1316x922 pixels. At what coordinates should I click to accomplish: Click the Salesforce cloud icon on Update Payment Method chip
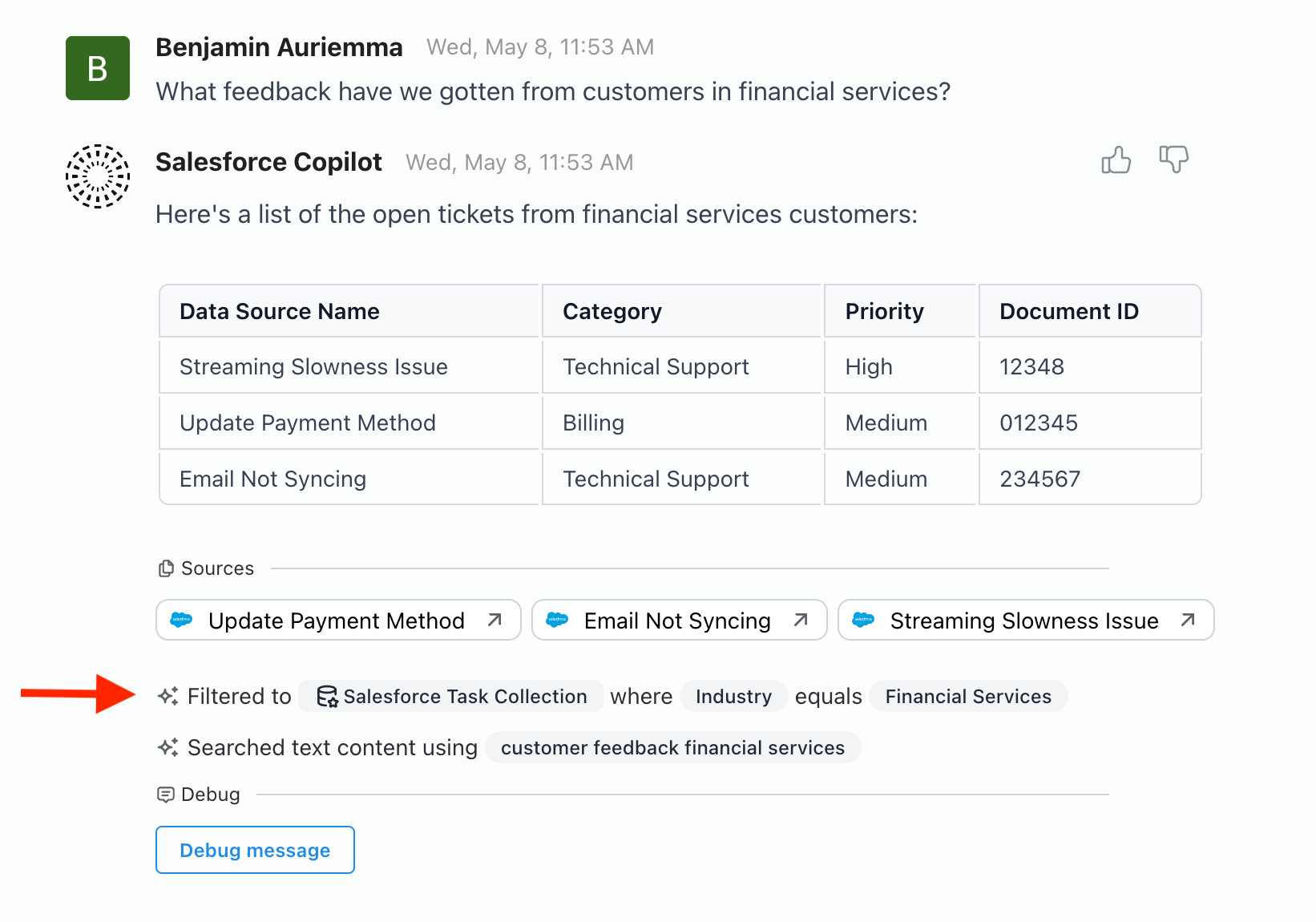pos(183,620)
